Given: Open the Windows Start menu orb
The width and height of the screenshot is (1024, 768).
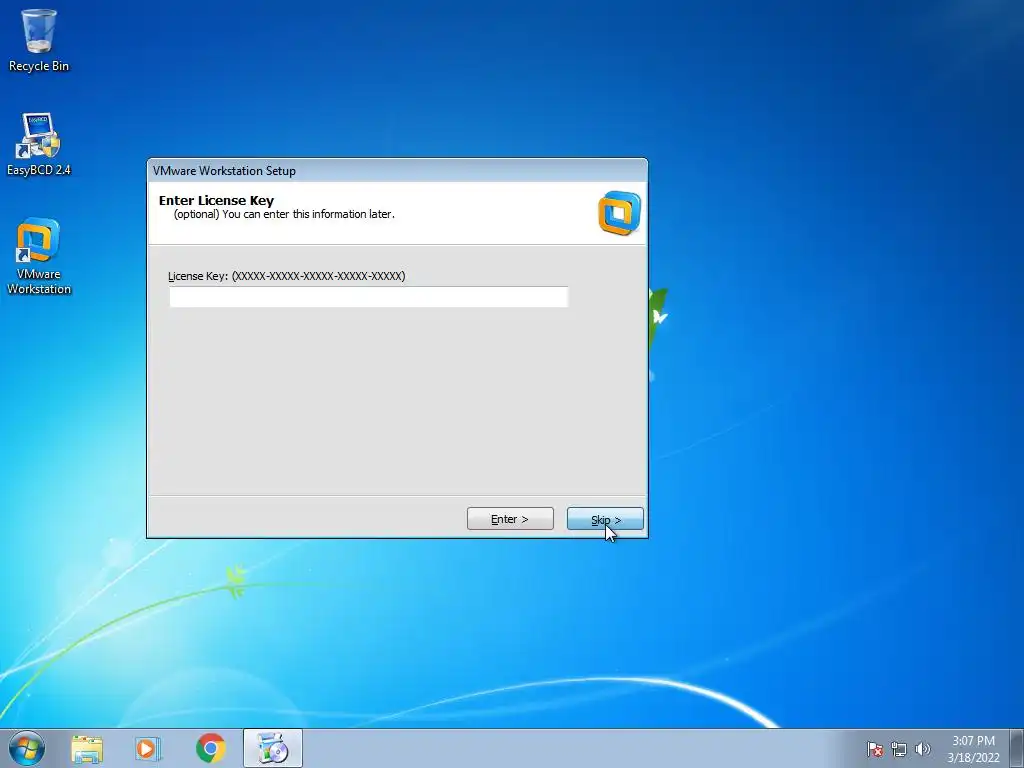Looking at the screenshot, I should [x=27, y=748].
